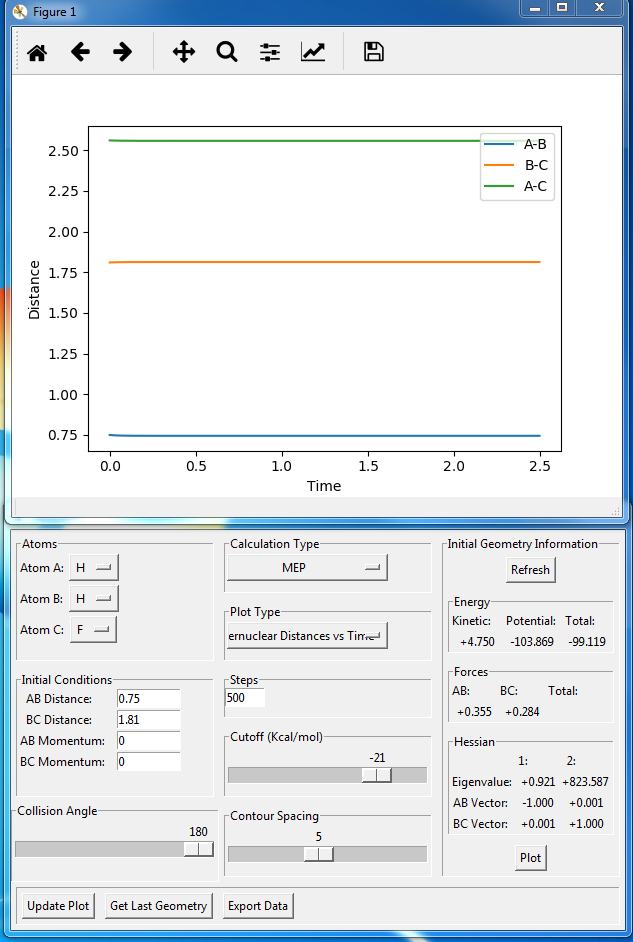Open Configure subplots sliders icon

tap(270, 52)
